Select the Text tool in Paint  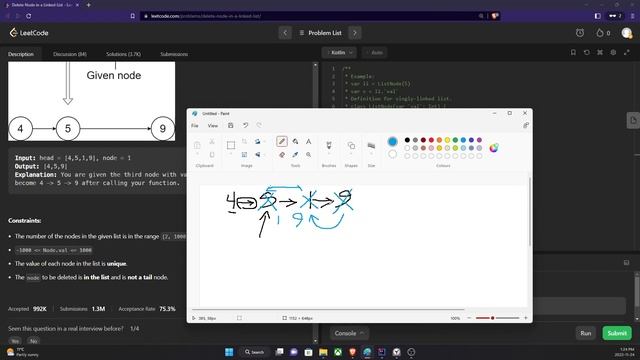pyautogui.click(x=309, y=142)
